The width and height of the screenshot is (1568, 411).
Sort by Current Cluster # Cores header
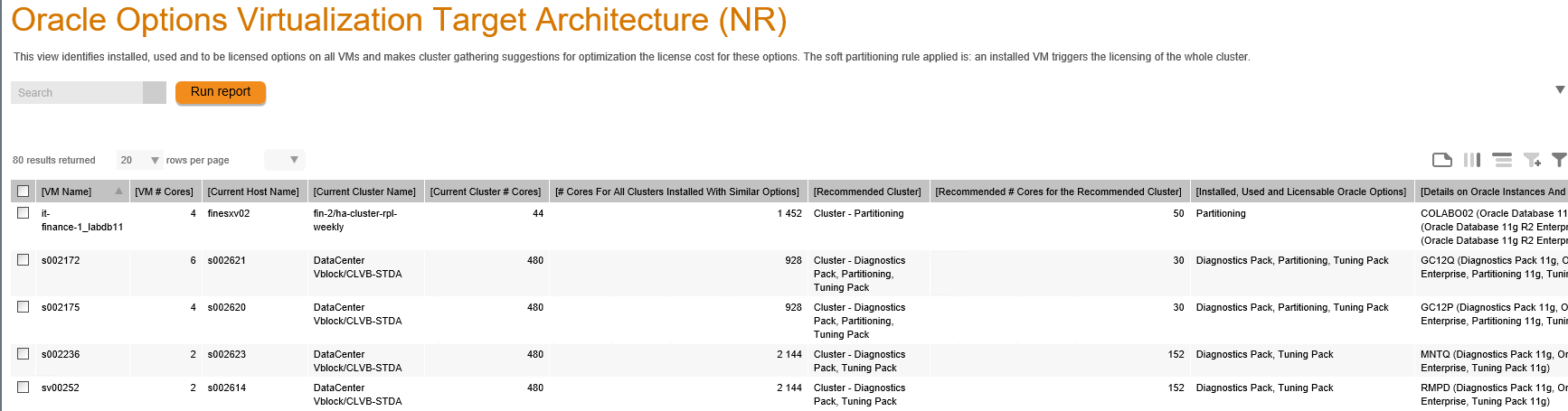coord(486,191)
